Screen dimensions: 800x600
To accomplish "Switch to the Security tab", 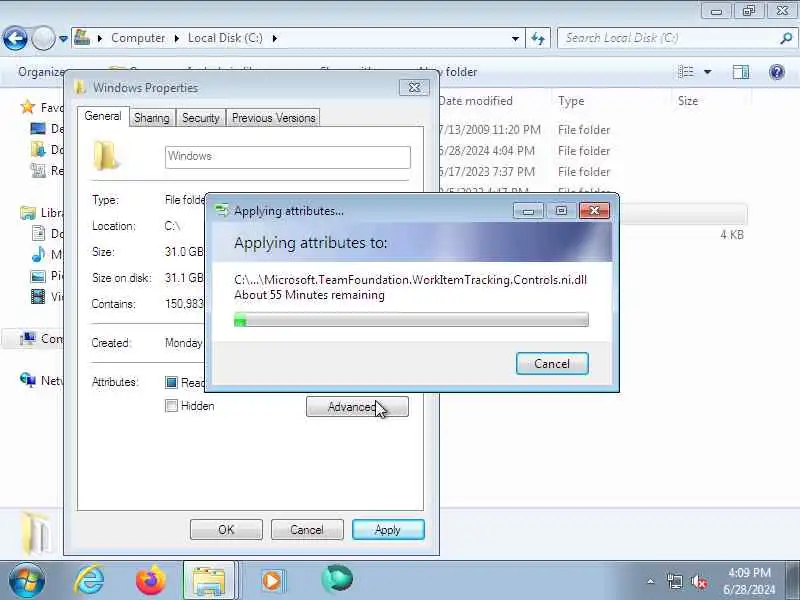I will (201, 118).
